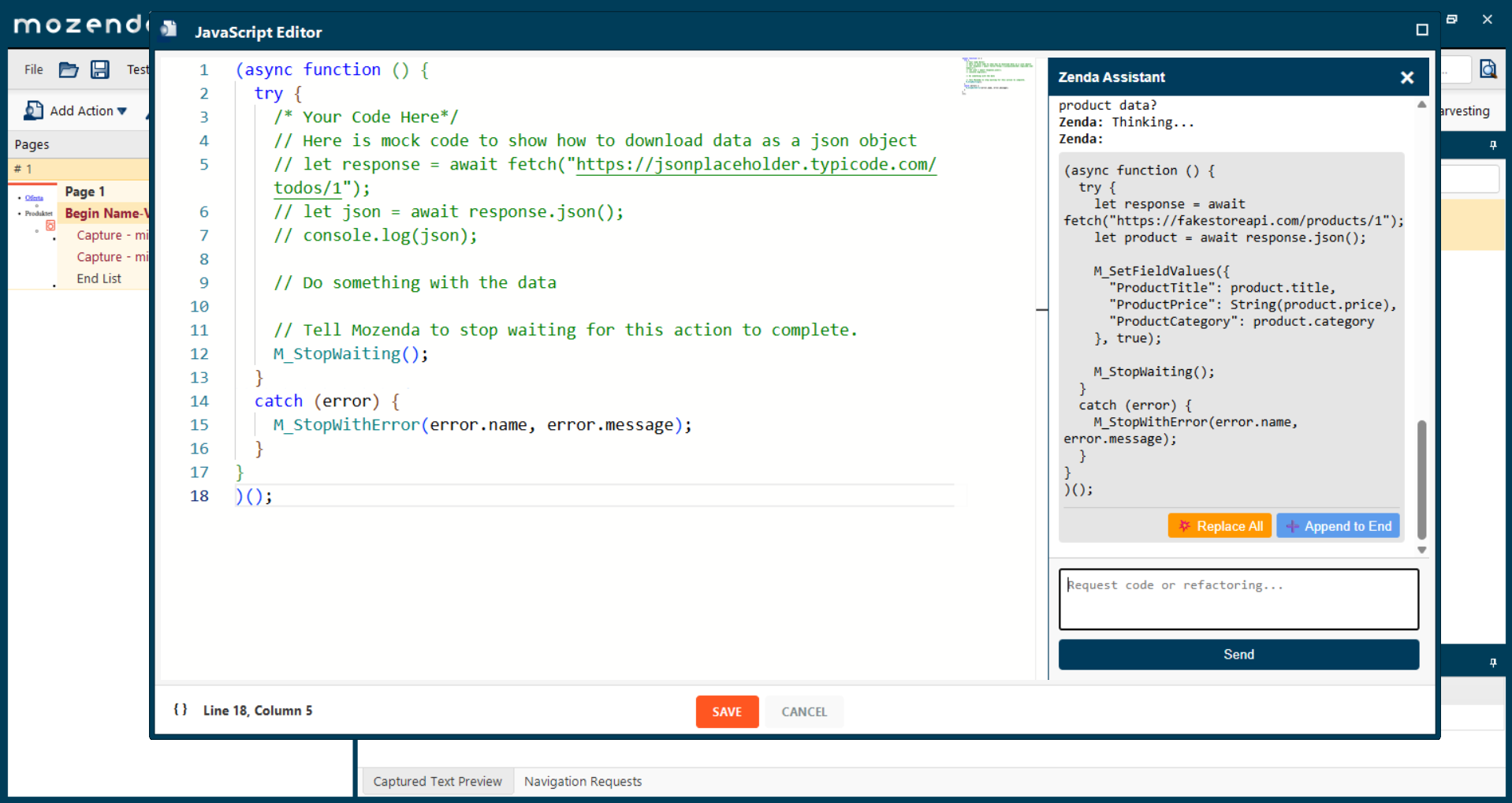Image resolution: width=1512 pixels, height=803 pixels.
Task: Click the JavaScript Editor title icon
Action: pyautogui.click(x=169, y=30)
